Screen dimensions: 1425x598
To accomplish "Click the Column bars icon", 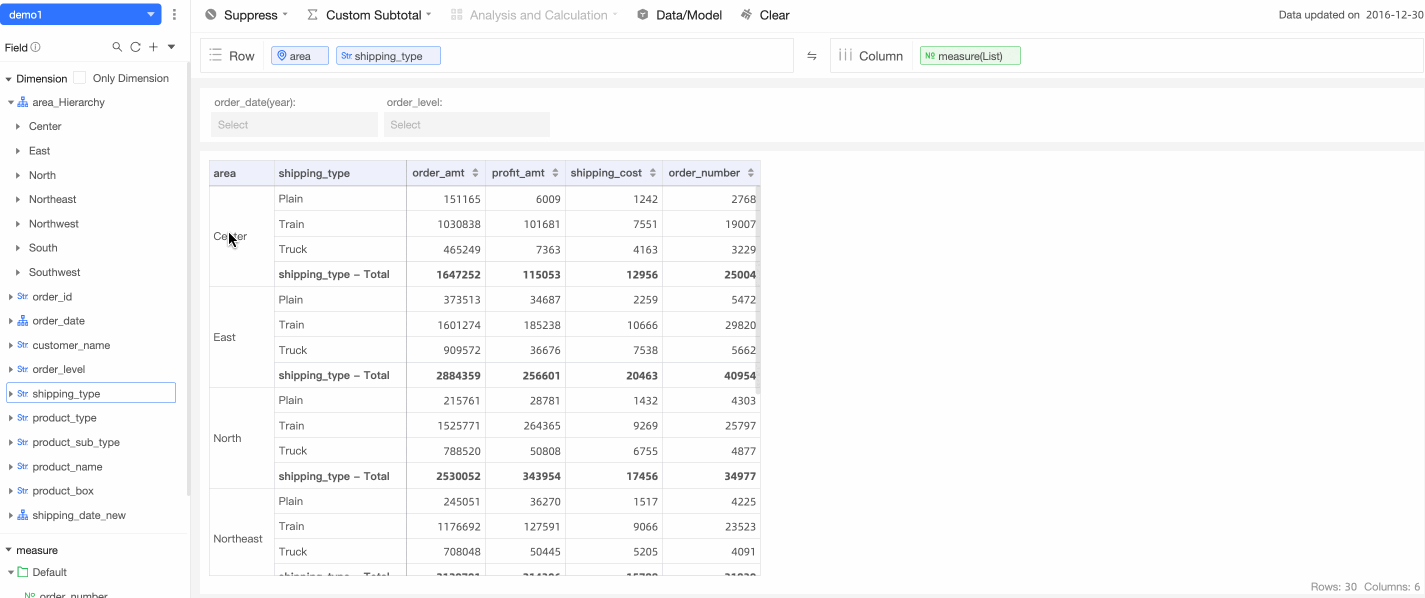I will tap(845, 56).
